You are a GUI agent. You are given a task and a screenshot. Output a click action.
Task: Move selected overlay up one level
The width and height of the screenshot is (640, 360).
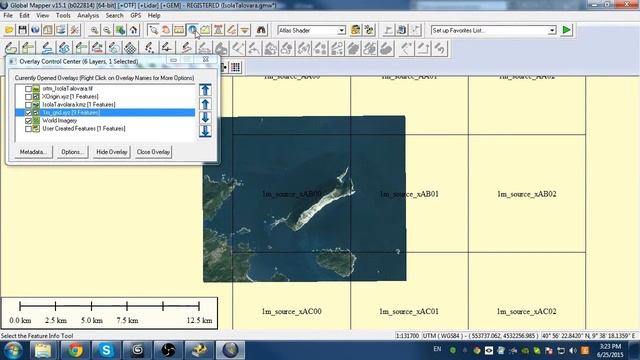point(205,104)
